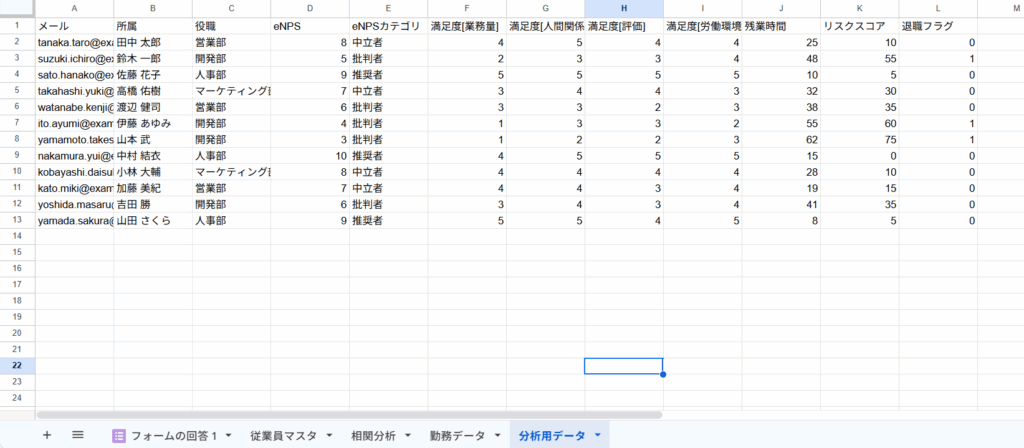This screenshot has height=448, width=1024.
Task: Click the select-all corner box
Action: 17,8
